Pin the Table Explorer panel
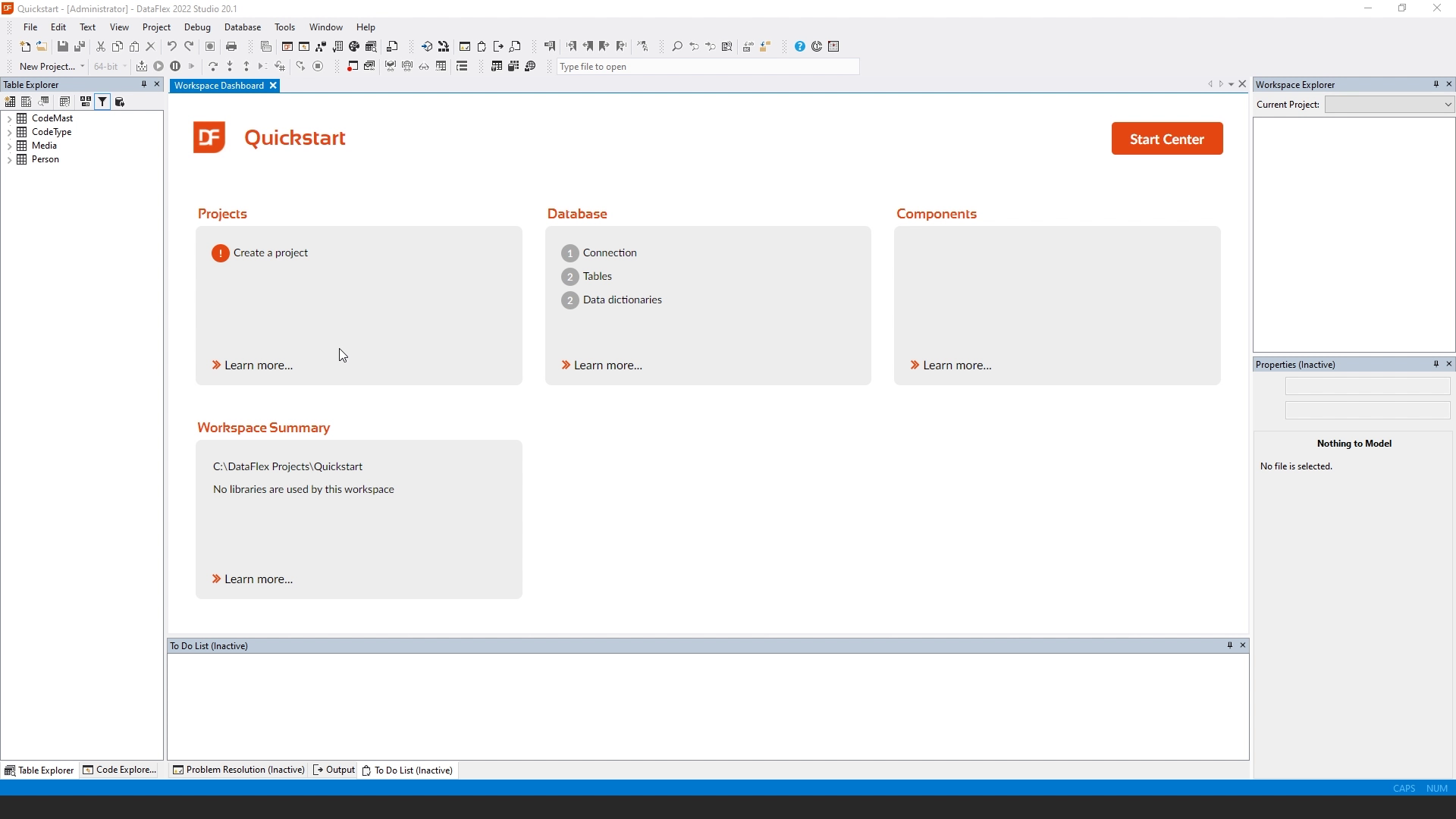 click(x=143, y=84)
